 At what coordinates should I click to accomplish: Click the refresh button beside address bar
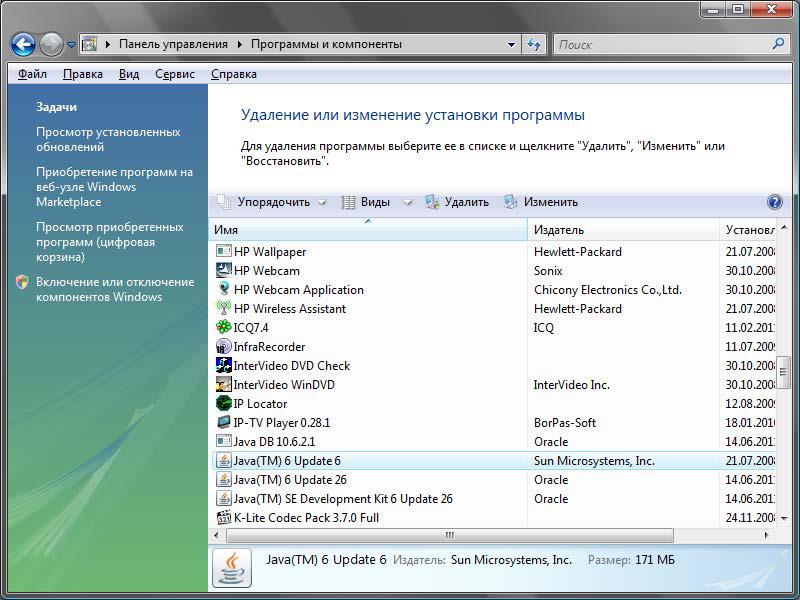[534, 44]
